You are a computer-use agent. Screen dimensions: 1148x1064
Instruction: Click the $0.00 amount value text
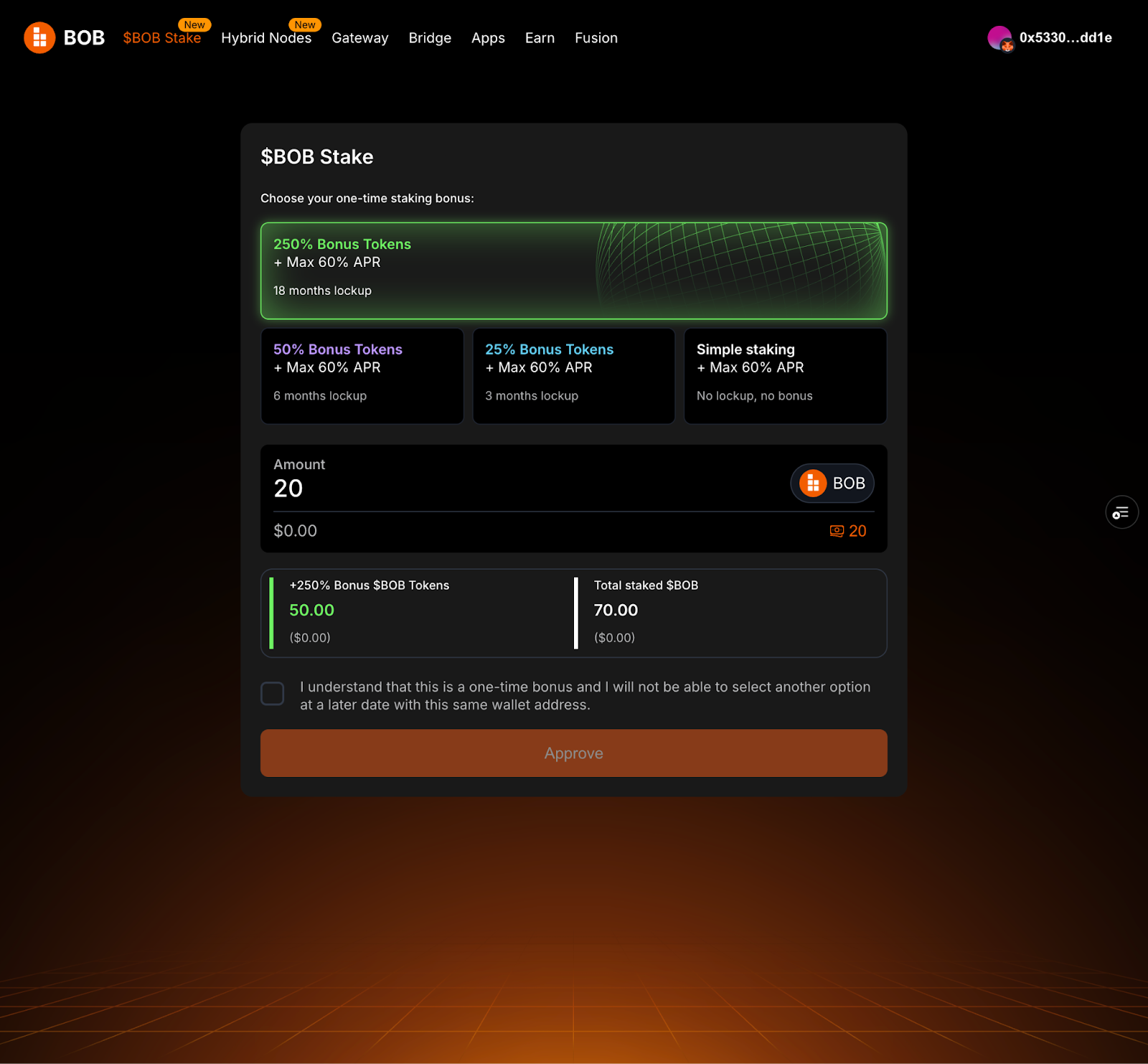(x=295, y=531)
